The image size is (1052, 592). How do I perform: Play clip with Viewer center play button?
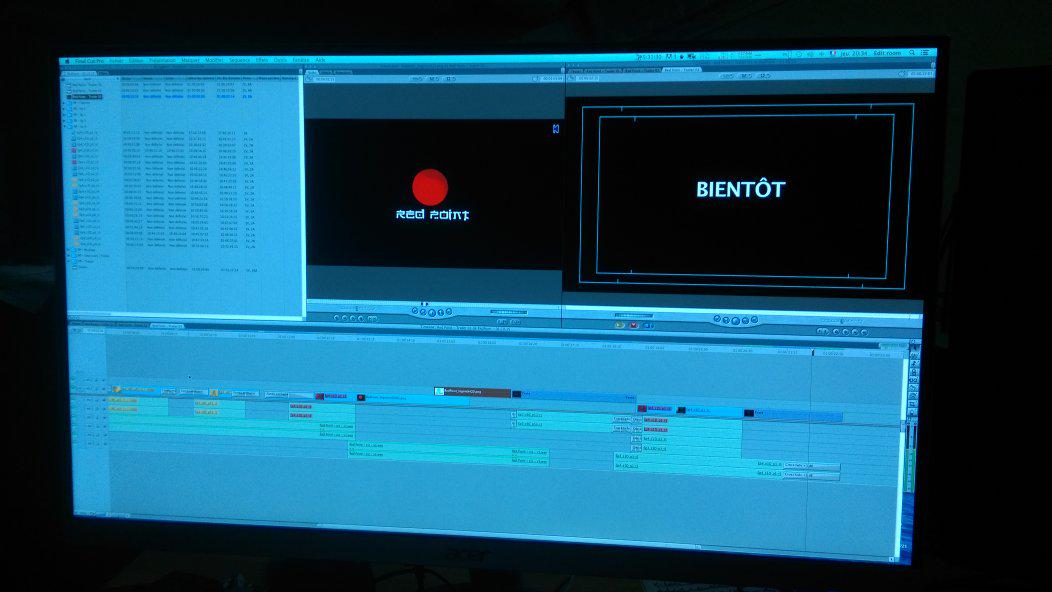[x=431, y=312]
